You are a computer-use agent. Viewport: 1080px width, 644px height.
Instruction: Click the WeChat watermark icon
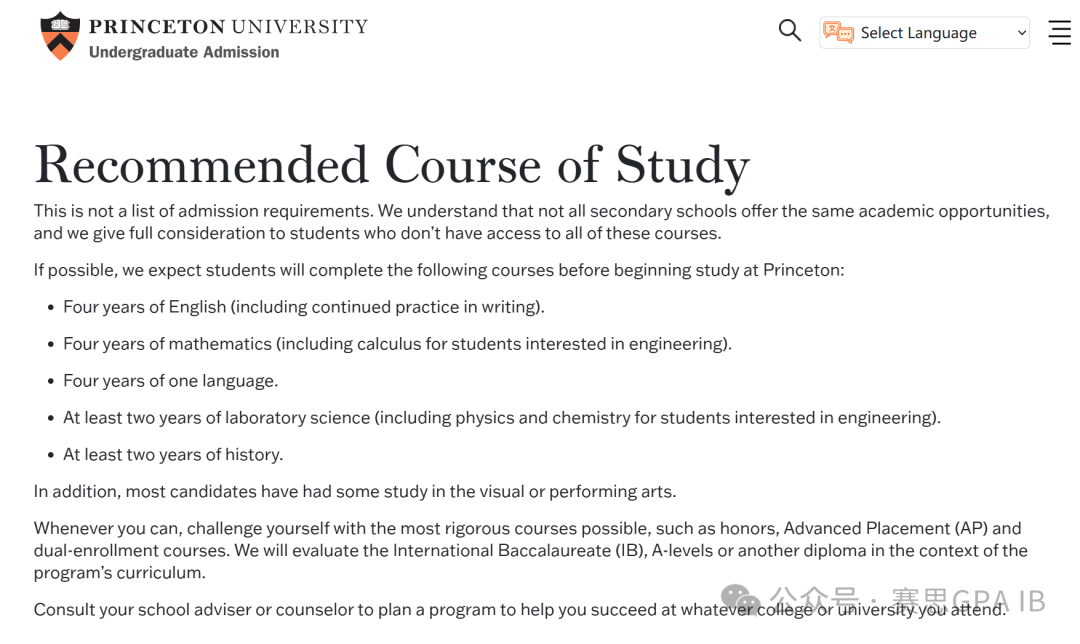pyautogui.click(x=741, y=600)
